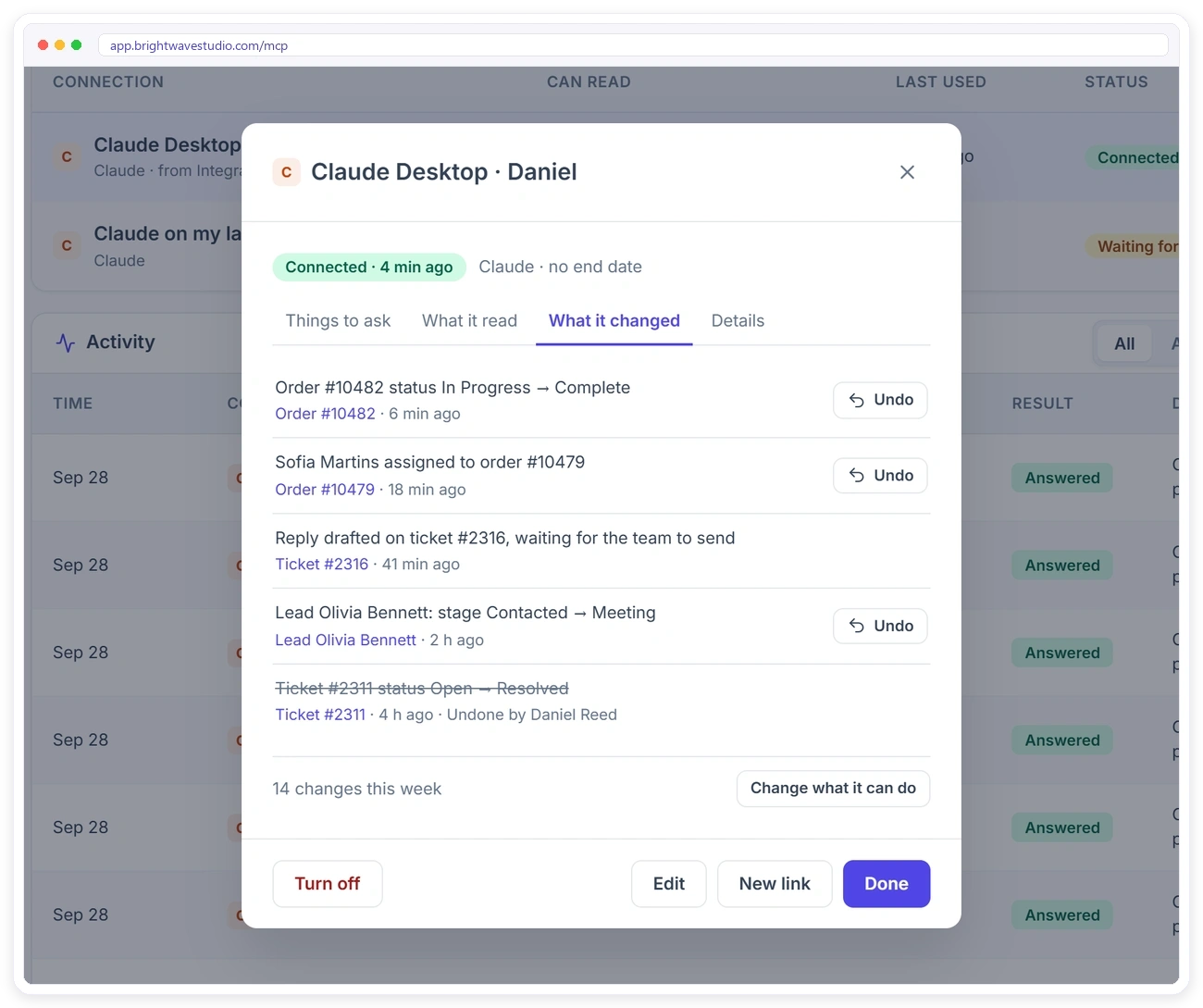Undo Lead Olivia Bennett stage change

pyautogui.click(x=880, y=626)
